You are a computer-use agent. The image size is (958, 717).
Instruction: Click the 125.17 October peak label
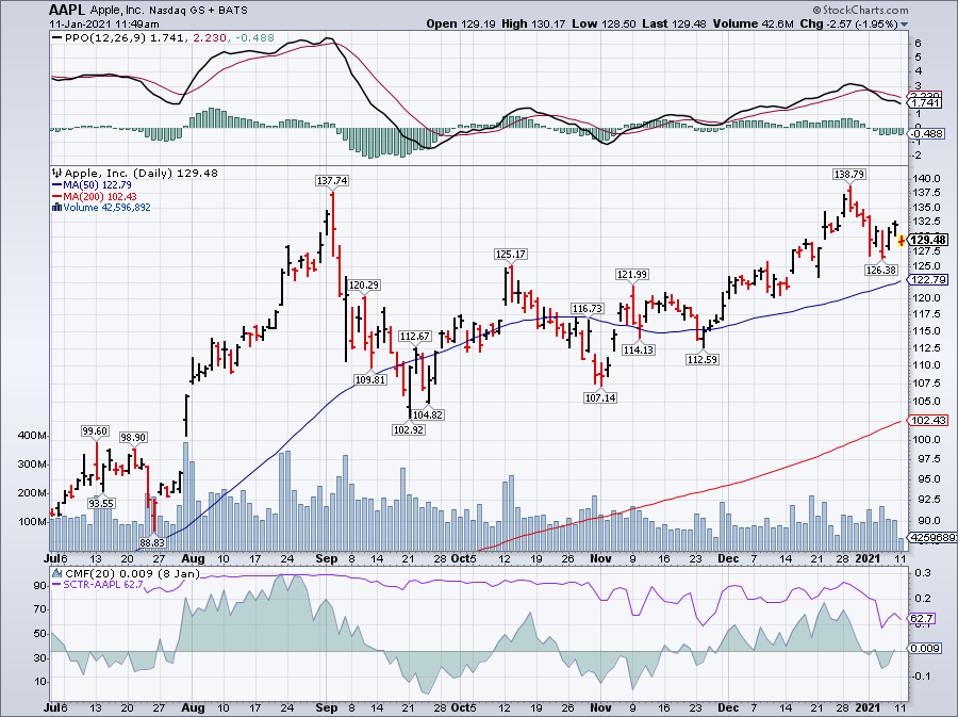point(510,253)
